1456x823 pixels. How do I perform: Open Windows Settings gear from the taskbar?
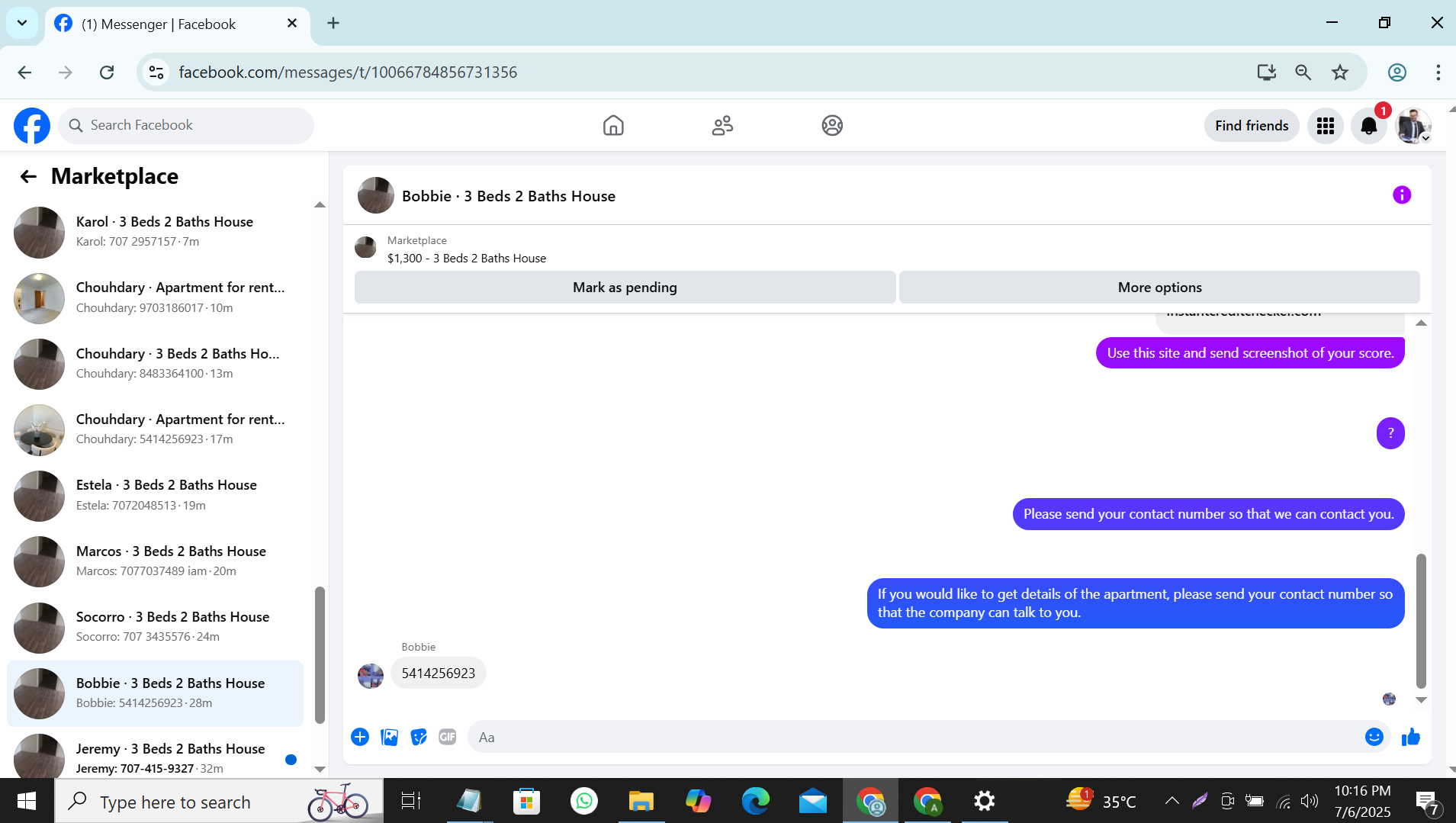[985, 801]
